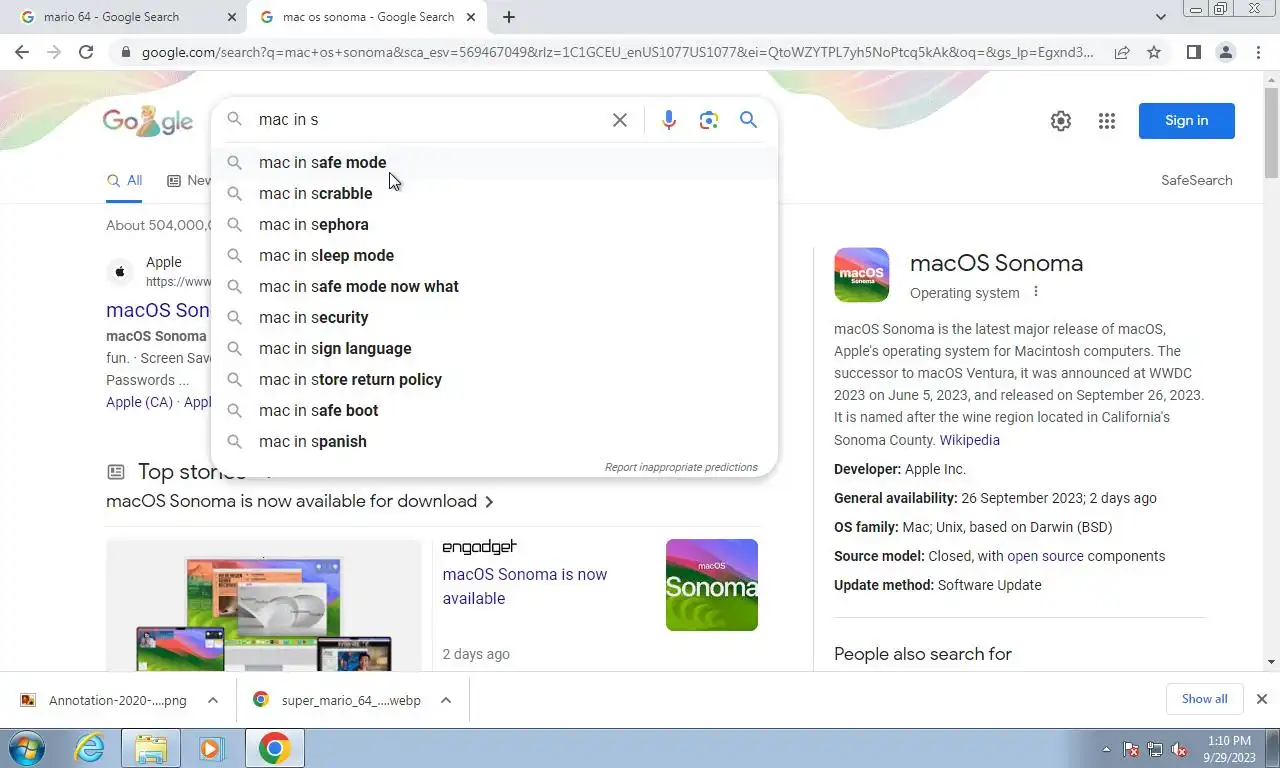Open Windows Media Player from taskbar
1280x768 pixels.
[210, 748]
